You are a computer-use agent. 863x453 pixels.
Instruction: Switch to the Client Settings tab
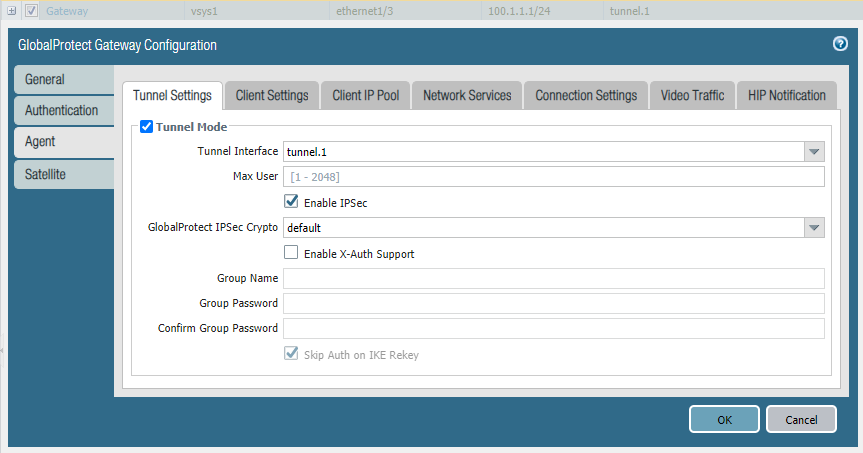[272, 95]
